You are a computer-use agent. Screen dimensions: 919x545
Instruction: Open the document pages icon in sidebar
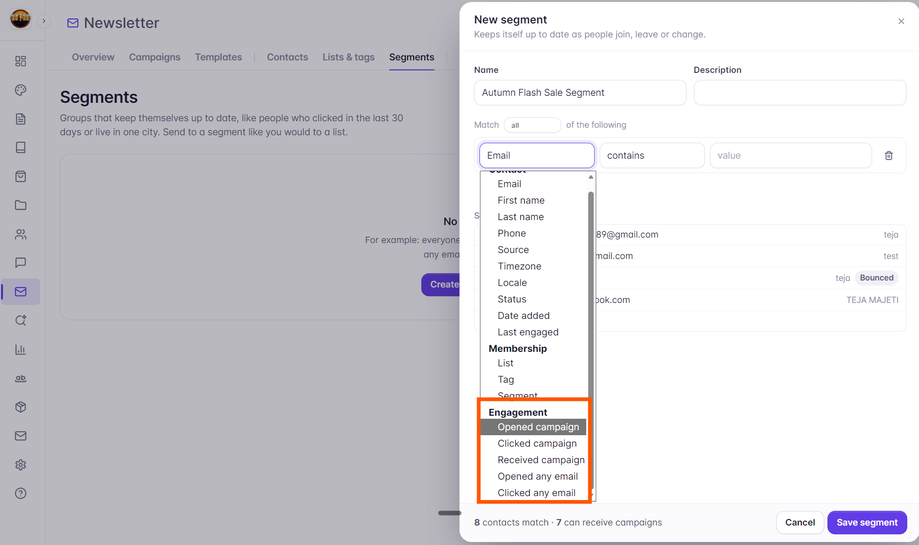pyautogui.click(x=21, y=119)
